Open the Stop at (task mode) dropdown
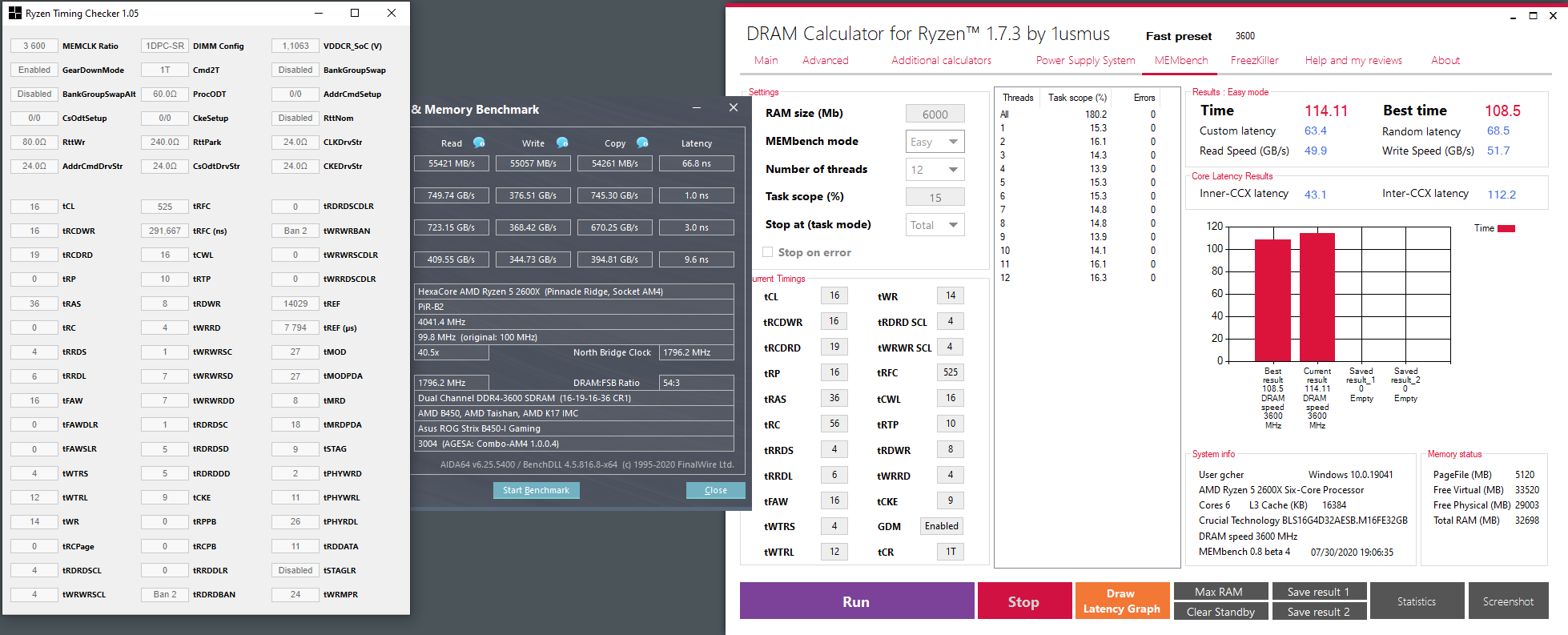The height and width of the screenshot is (635, 1568). coord(935,225)
